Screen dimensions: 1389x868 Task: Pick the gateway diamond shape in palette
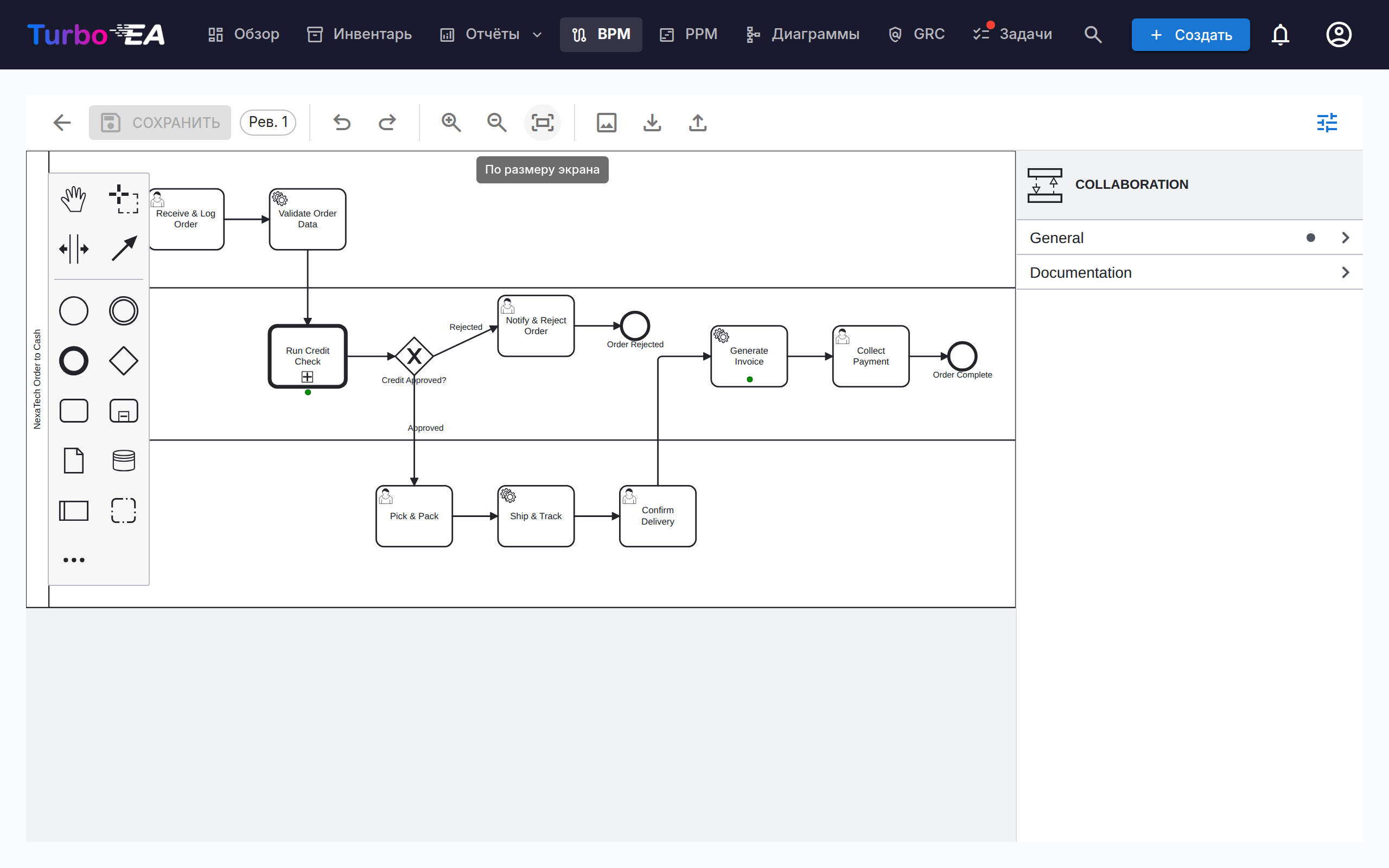[x=123, y=361]
